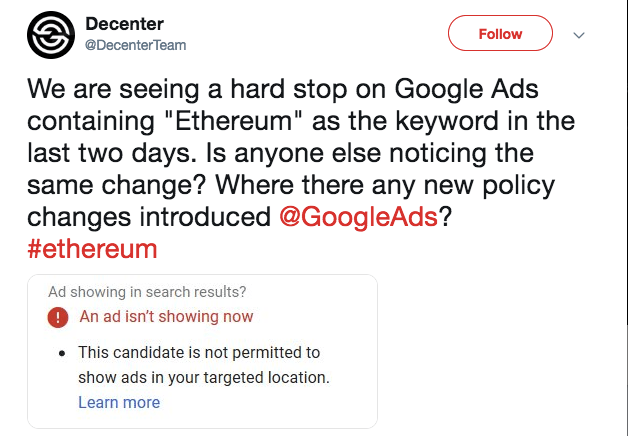628x436 pixels.
Task: Click the "This candidate is not permitted" message
Action: pos(199,353)
